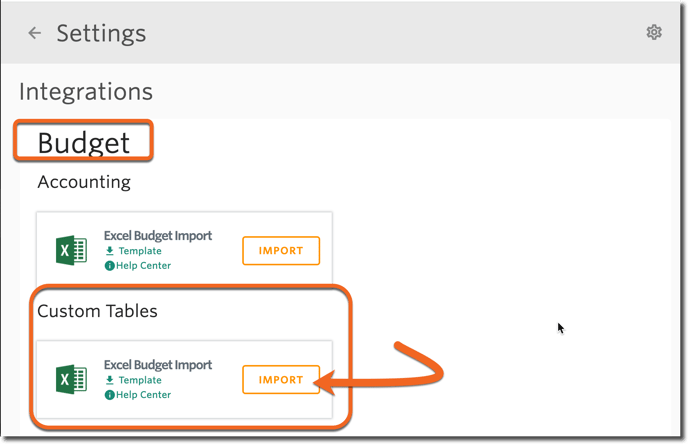Open Template link in Accounting card
Viewport: 688px width, 444px height.
140,251
